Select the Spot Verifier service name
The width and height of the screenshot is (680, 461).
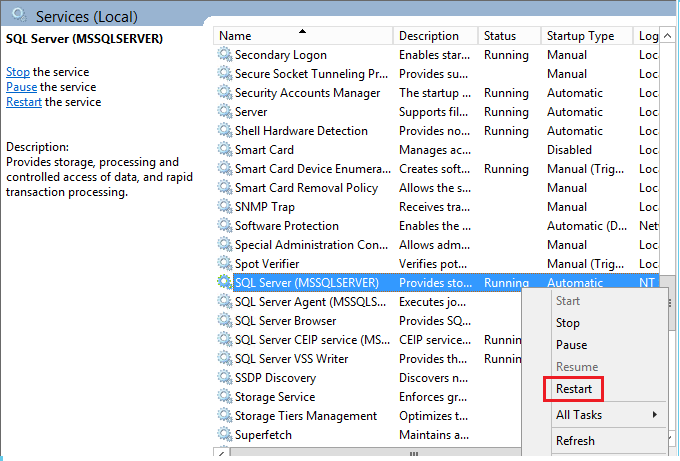[267, 264]
